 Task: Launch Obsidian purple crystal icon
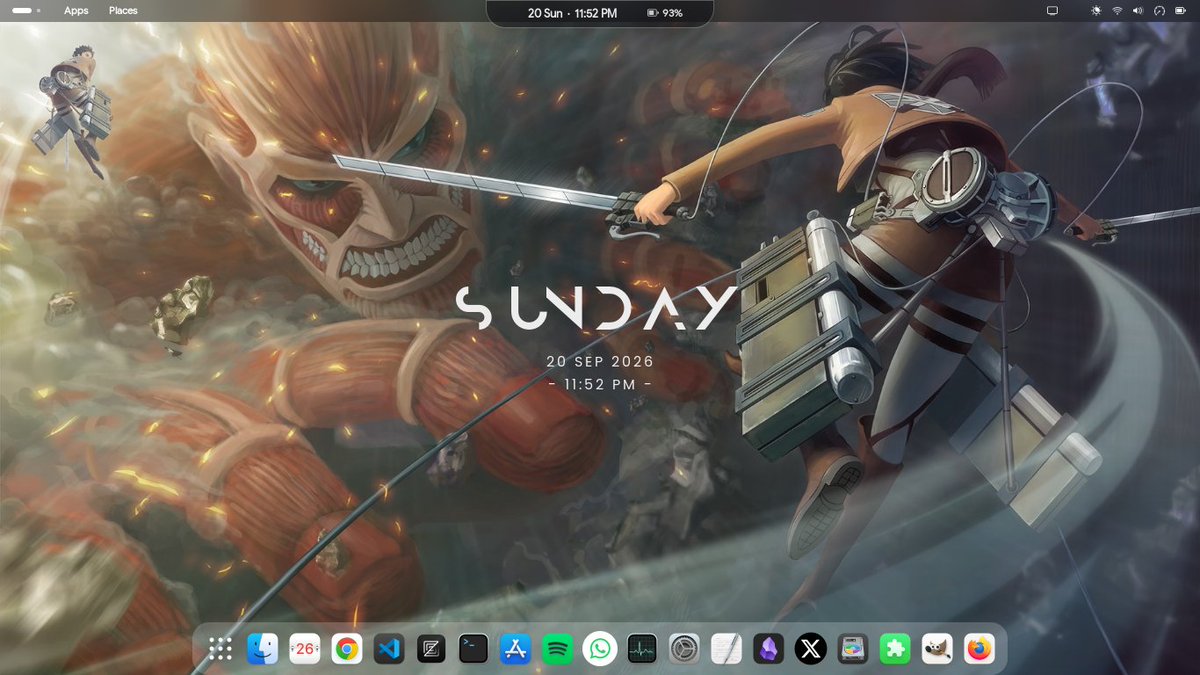pos(768,650)
